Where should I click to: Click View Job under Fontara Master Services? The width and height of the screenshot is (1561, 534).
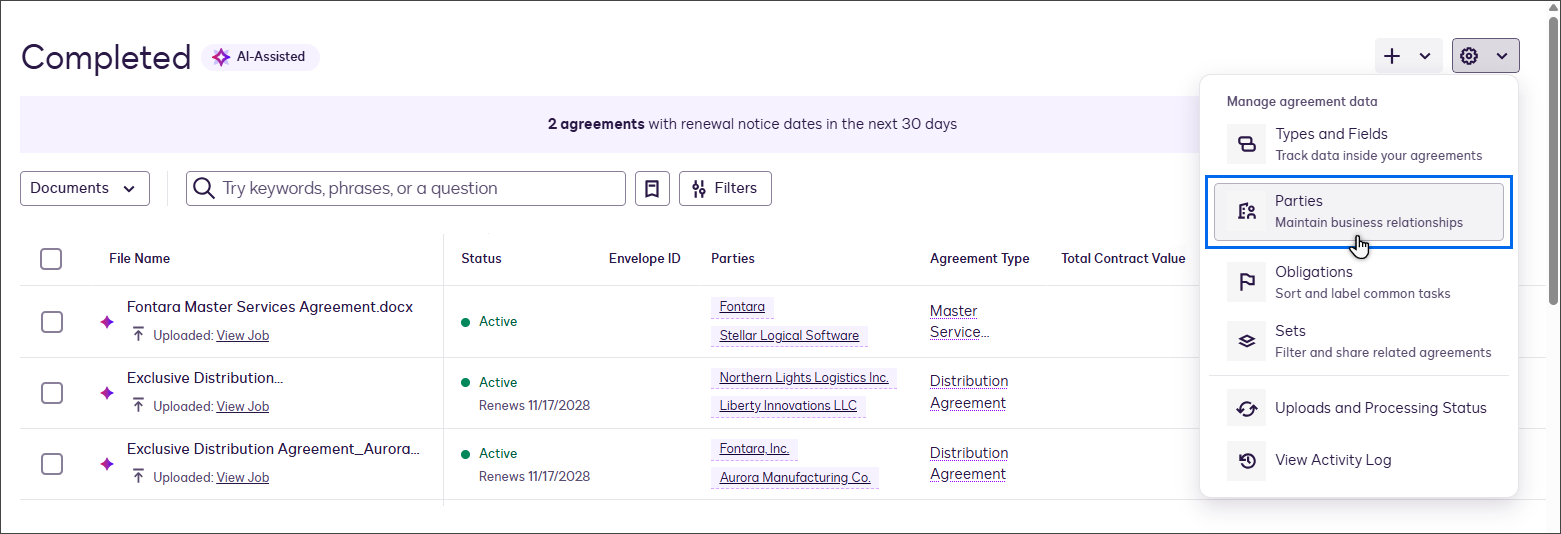[242, 336]
